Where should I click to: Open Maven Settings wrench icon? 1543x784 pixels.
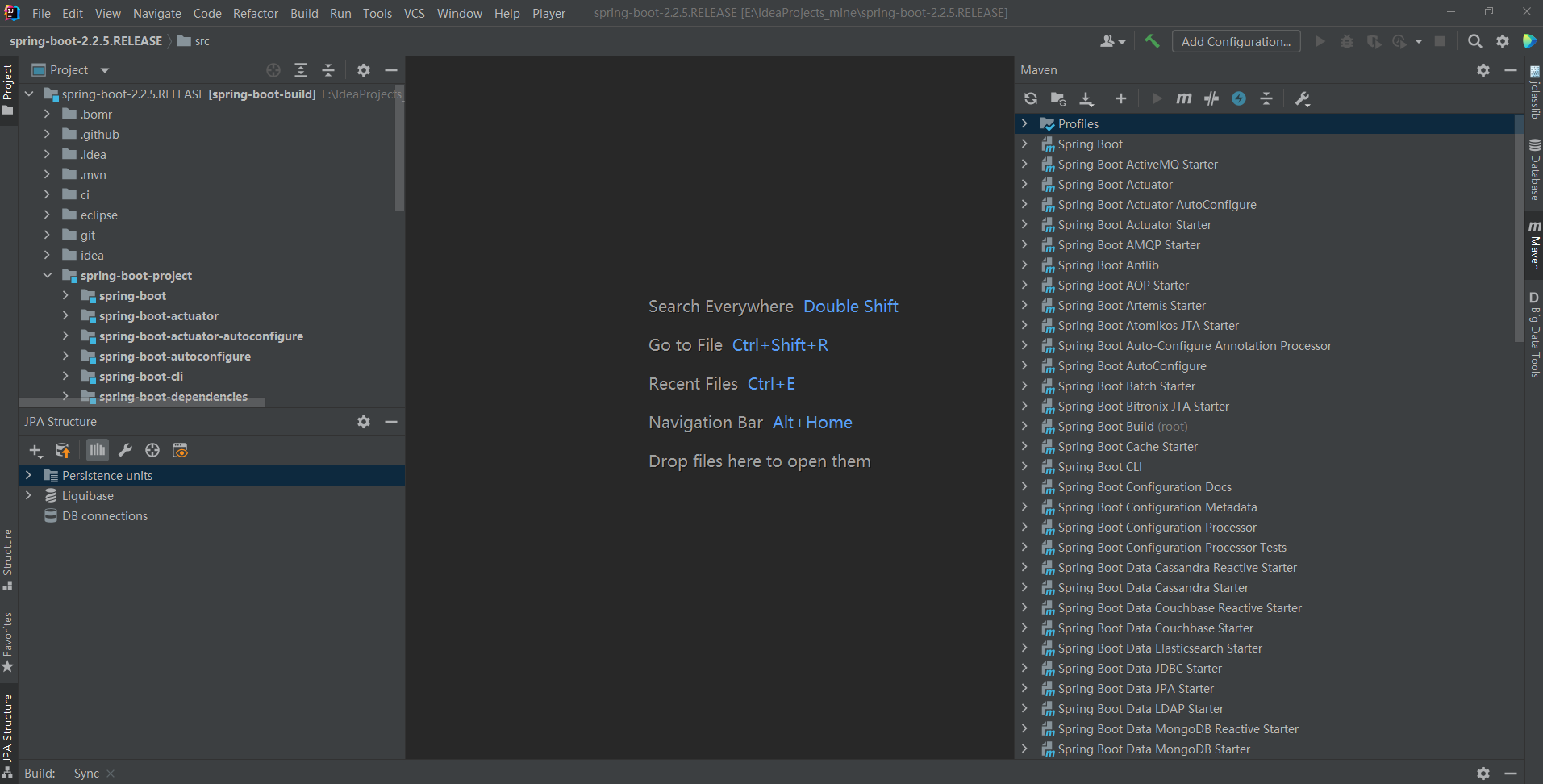click(x=1302, y=98)
